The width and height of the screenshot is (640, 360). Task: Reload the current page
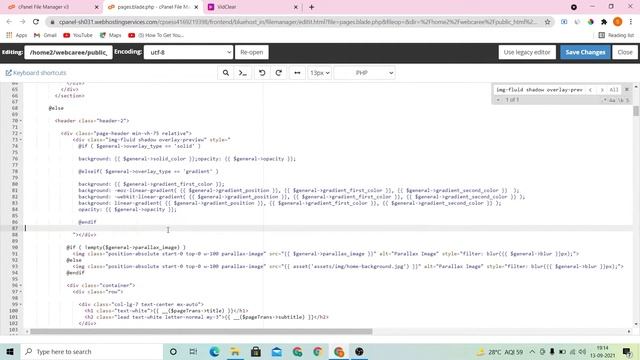click(x=36, y=22)
